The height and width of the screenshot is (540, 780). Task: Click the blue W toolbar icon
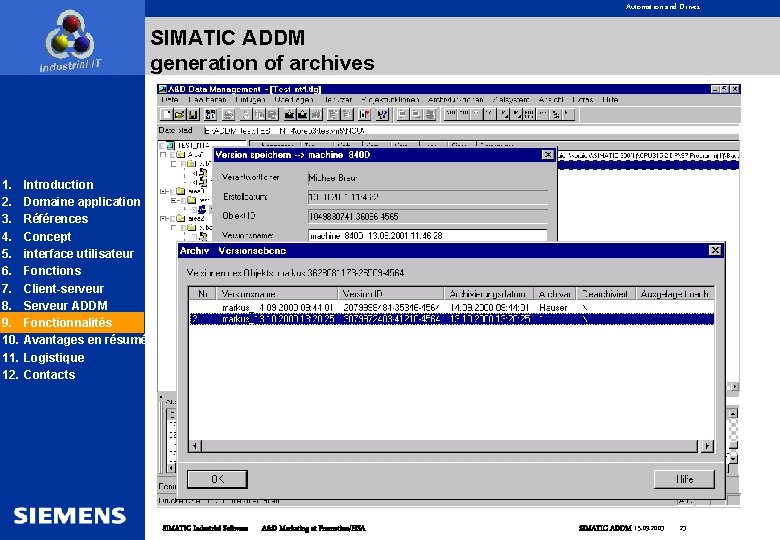pos(382,115)
